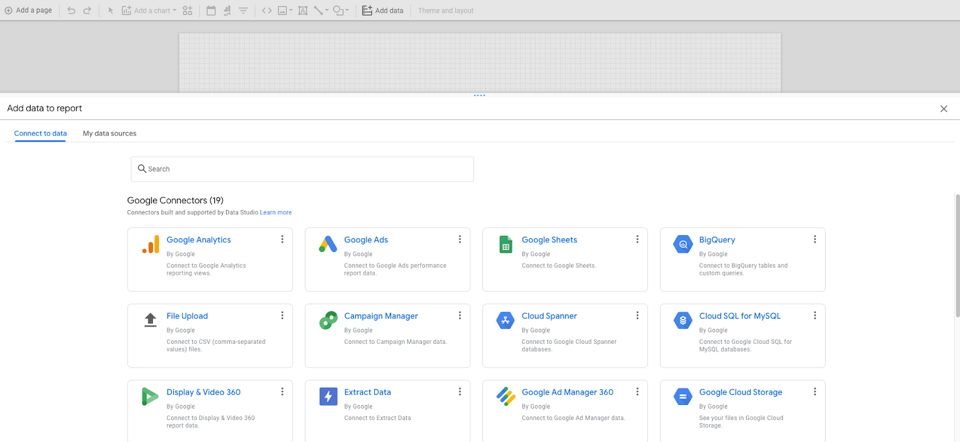960x442 pixels.
Task: Click the Google Sheets connector icon
Action: (505, 245)
